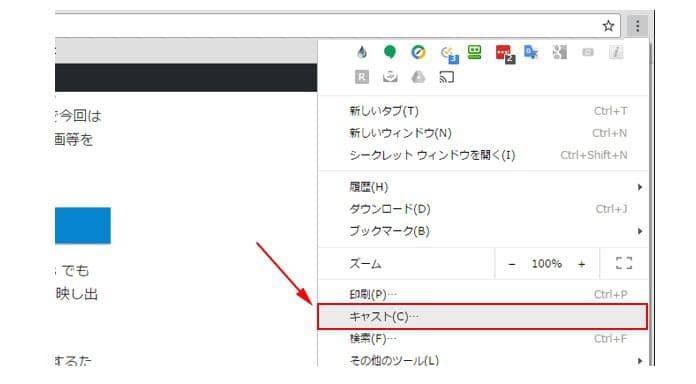Click the gray screen-capture rectangle extension icon
This screenshot has width=696, height=384.
pos(588,52)
